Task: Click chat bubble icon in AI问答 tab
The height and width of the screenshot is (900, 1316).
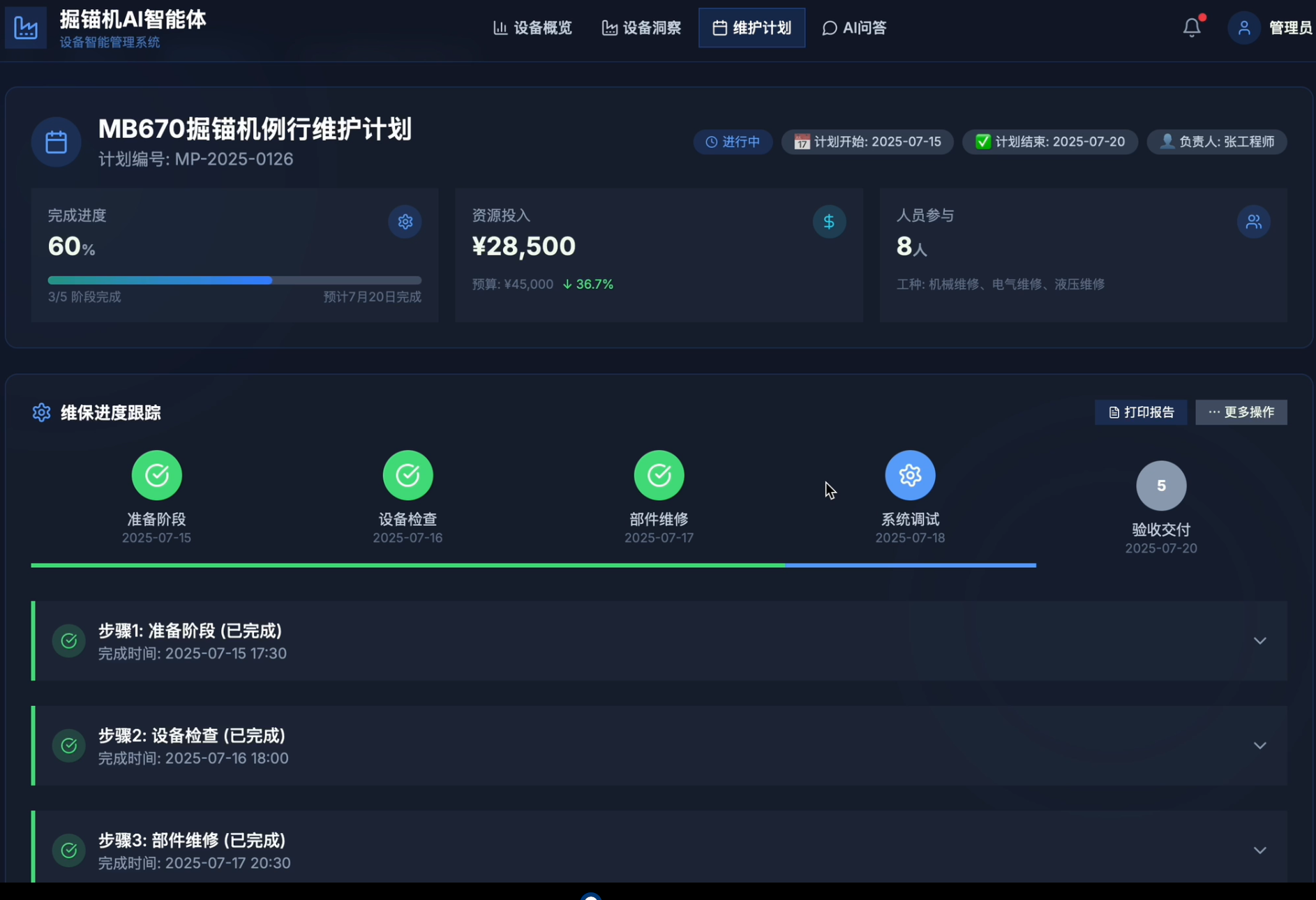Action: [x=829, y=28]
